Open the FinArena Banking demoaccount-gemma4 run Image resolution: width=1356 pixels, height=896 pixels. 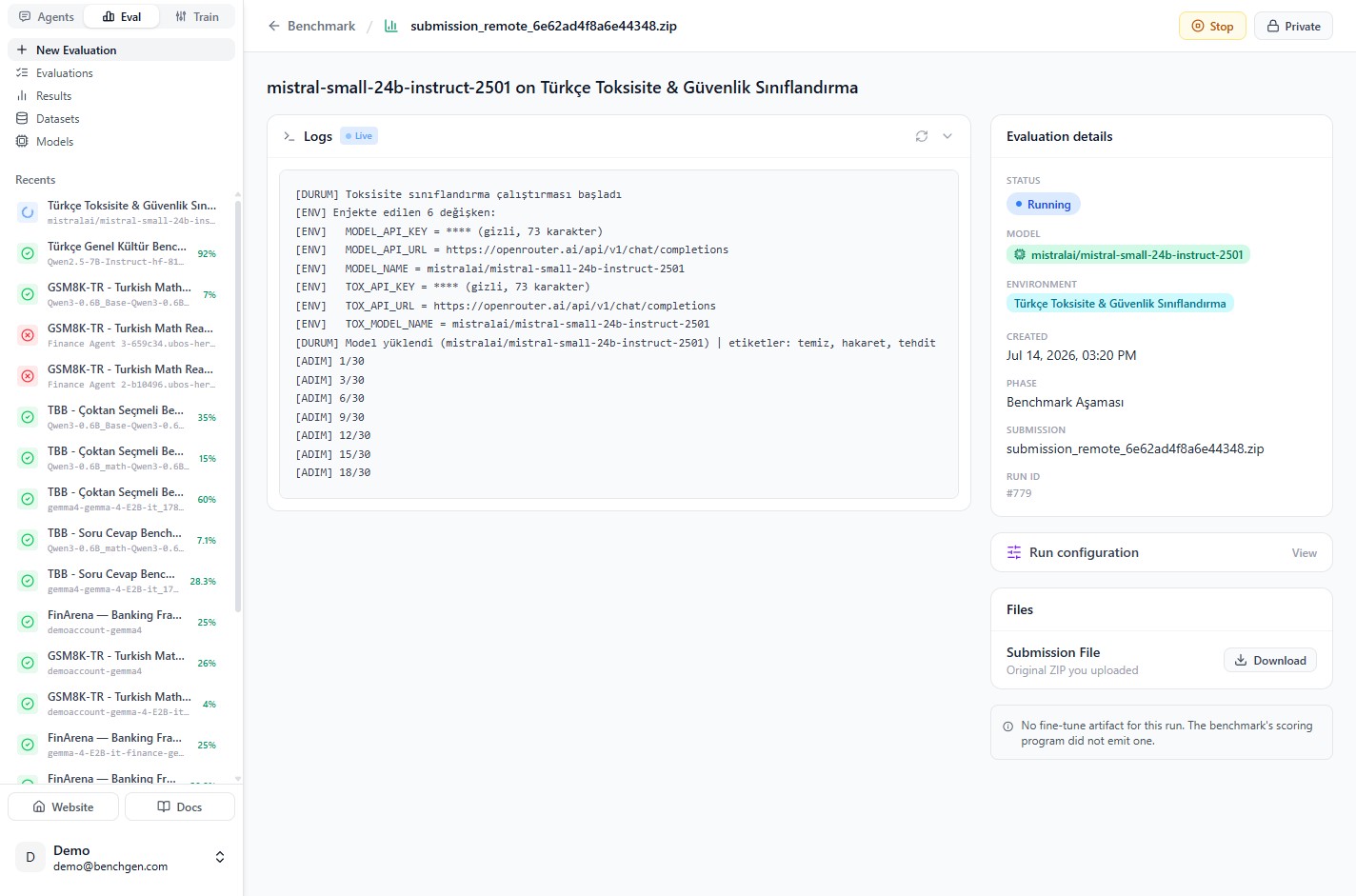point(121,622)
